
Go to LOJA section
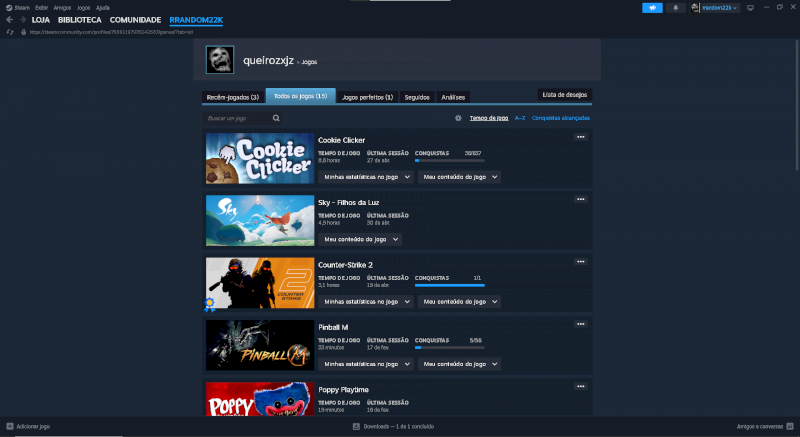coord(41,20)
